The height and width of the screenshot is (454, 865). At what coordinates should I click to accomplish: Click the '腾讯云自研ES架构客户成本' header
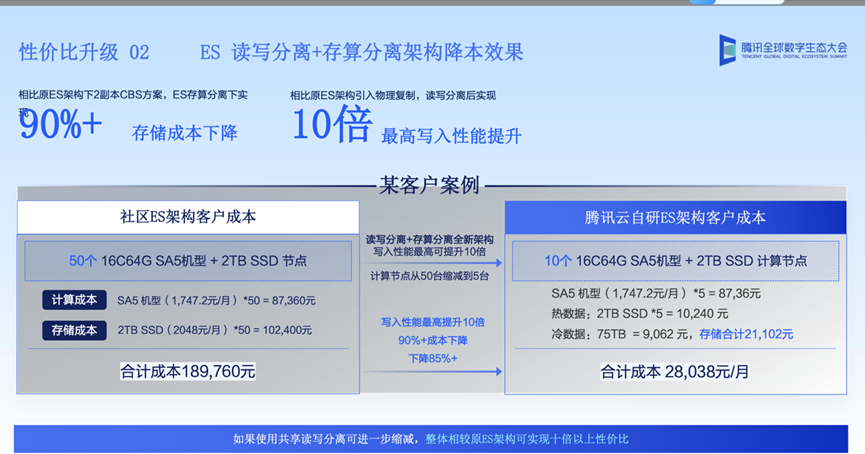675,217
